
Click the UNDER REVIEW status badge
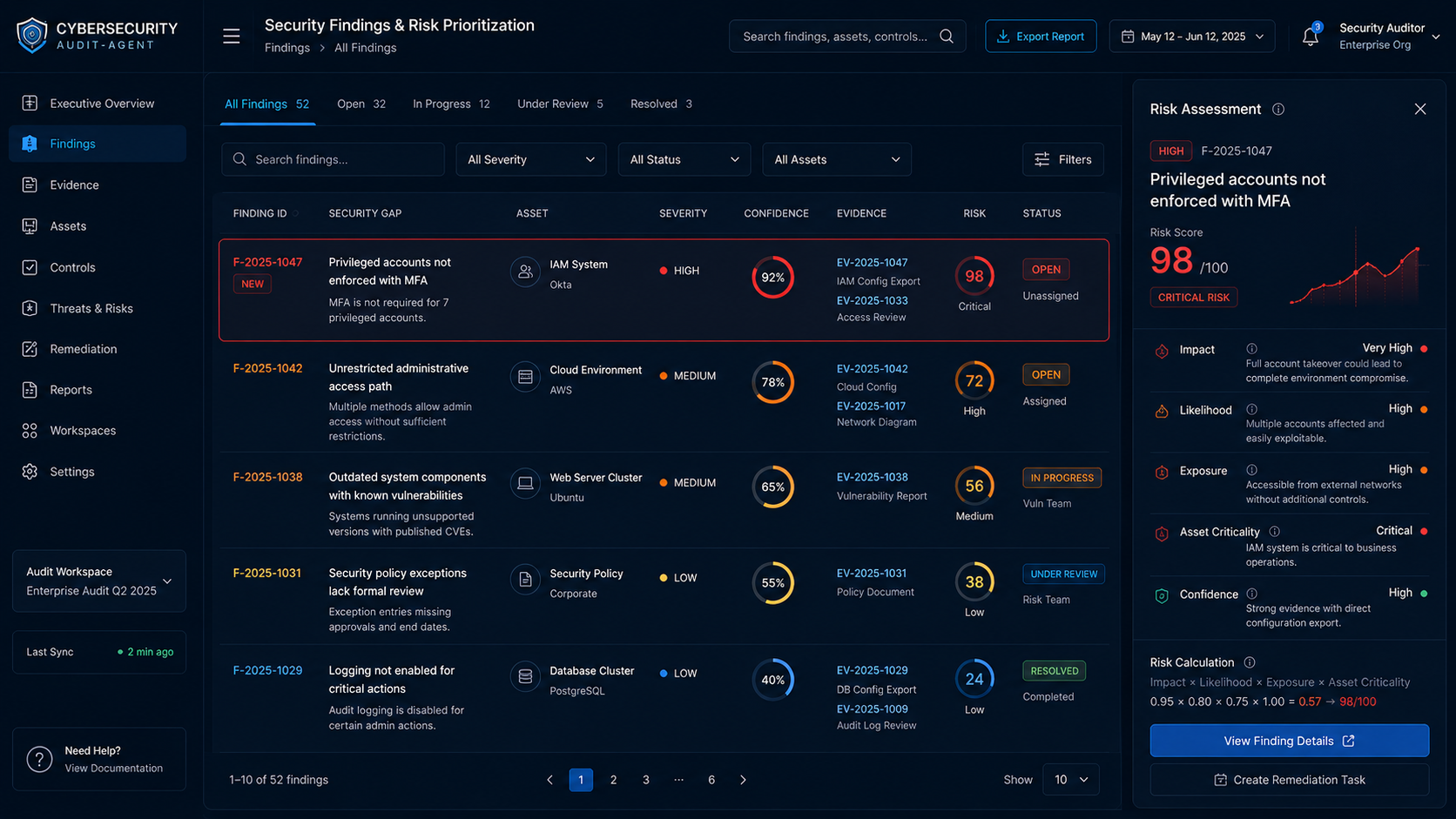tap(1063, 574)
